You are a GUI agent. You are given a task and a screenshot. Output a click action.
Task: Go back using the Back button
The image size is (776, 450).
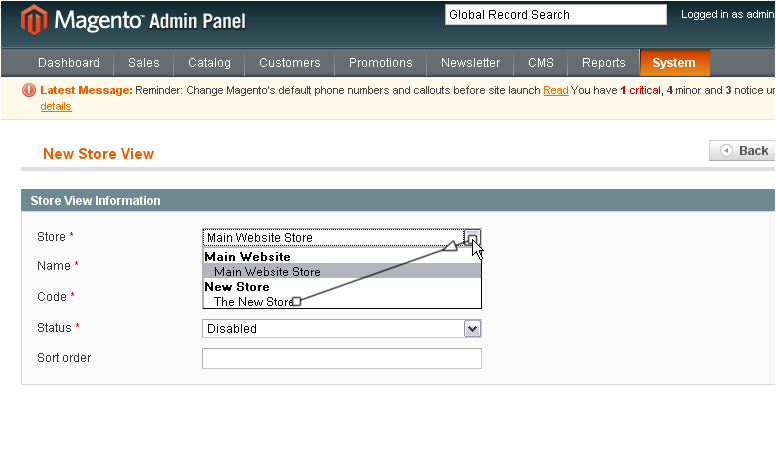(x=742, y=150)
